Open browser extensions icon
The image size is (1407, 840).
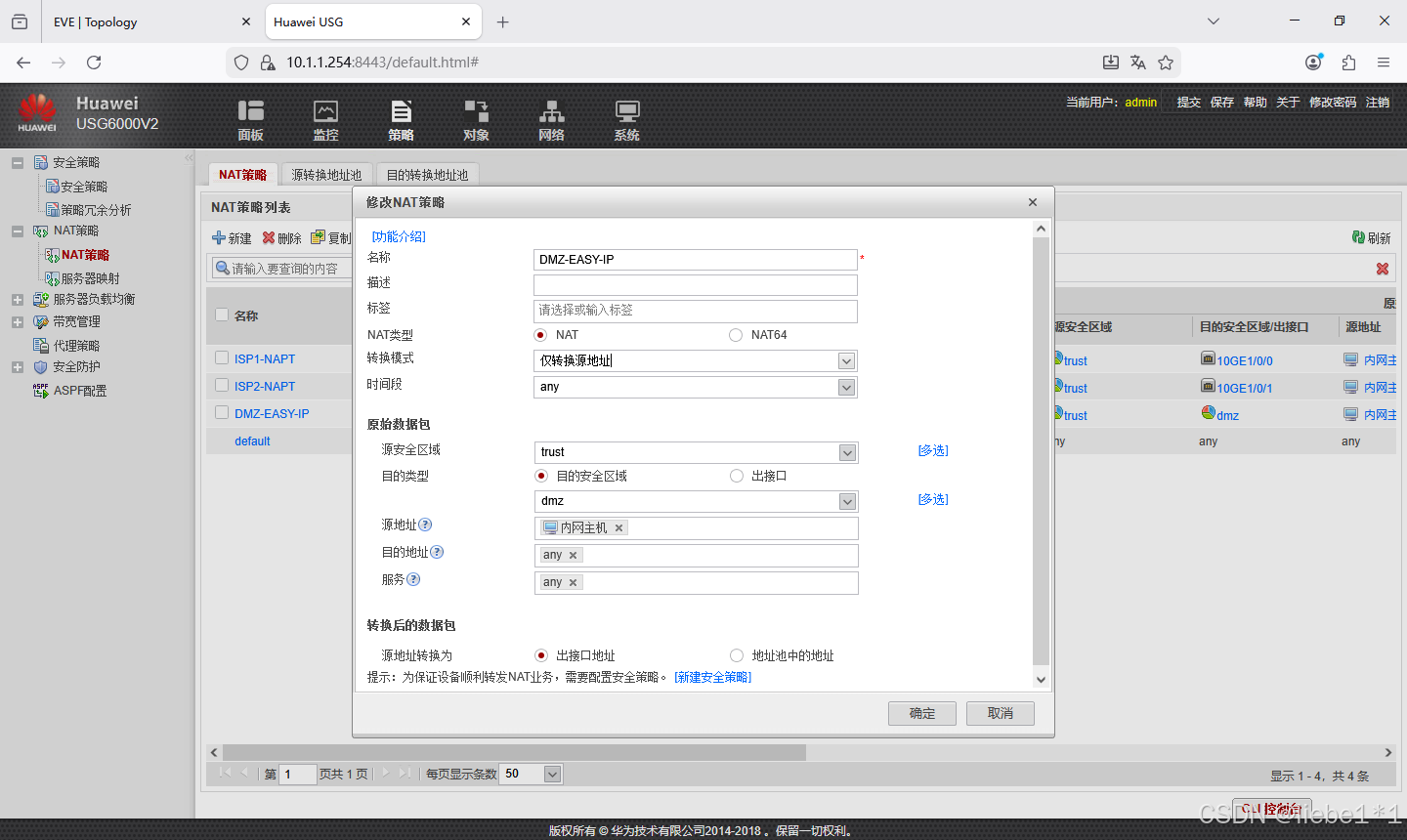1348,63
